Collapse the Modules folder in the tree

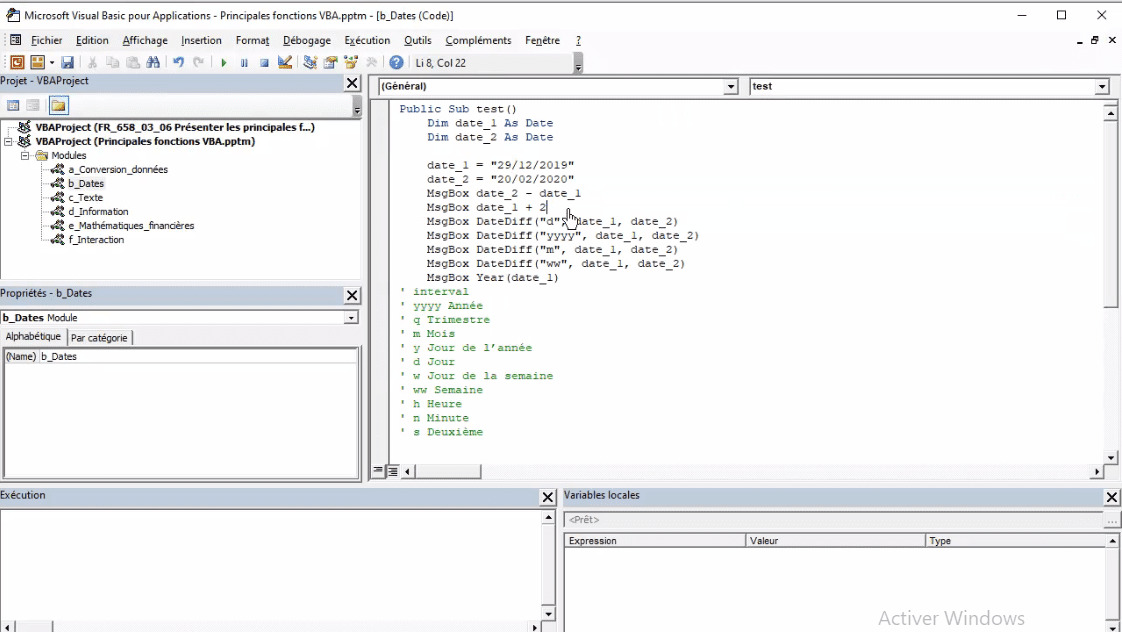pos(25,156)
